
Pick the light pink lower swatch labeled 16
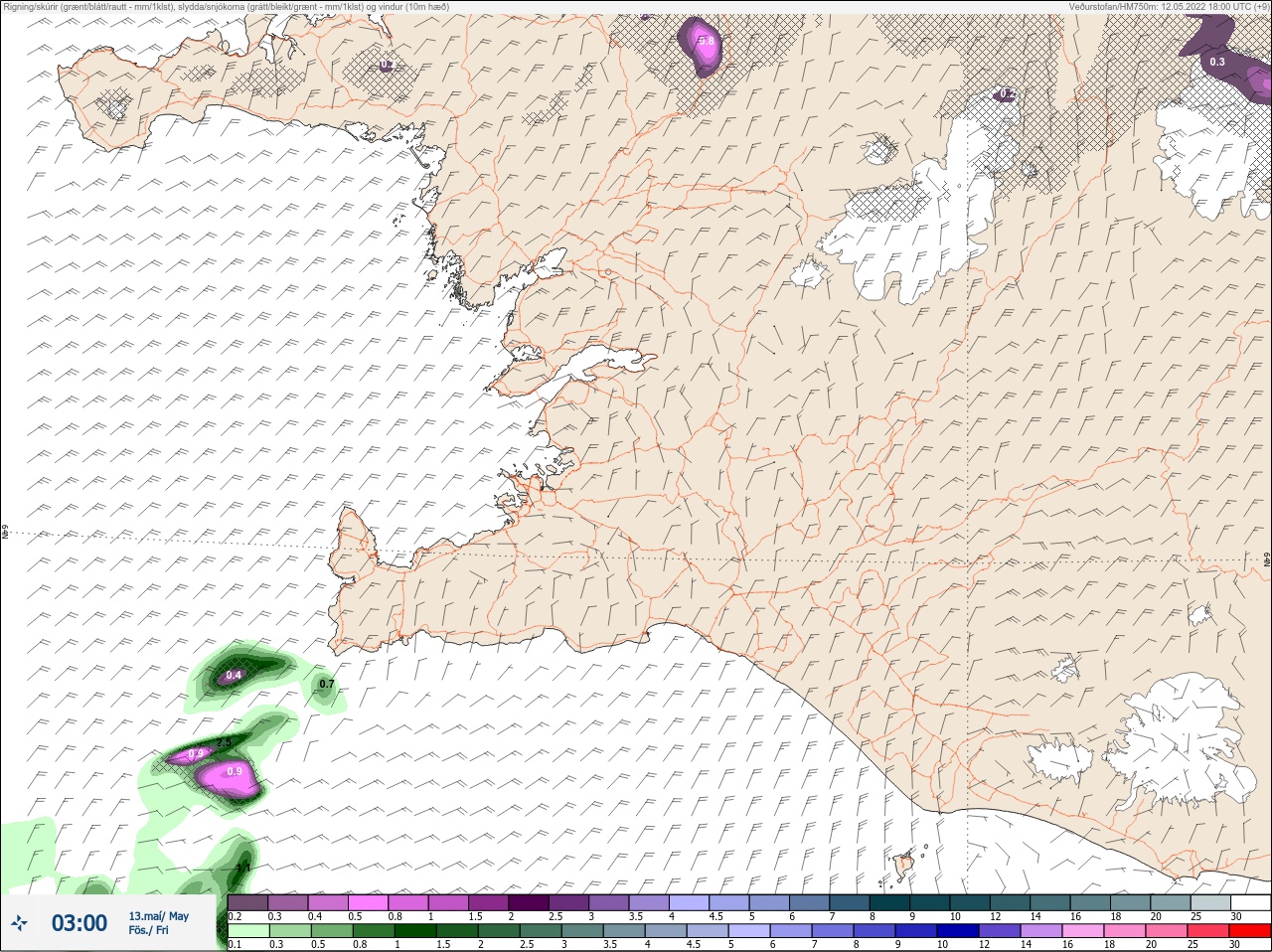tap(1083, 931)
